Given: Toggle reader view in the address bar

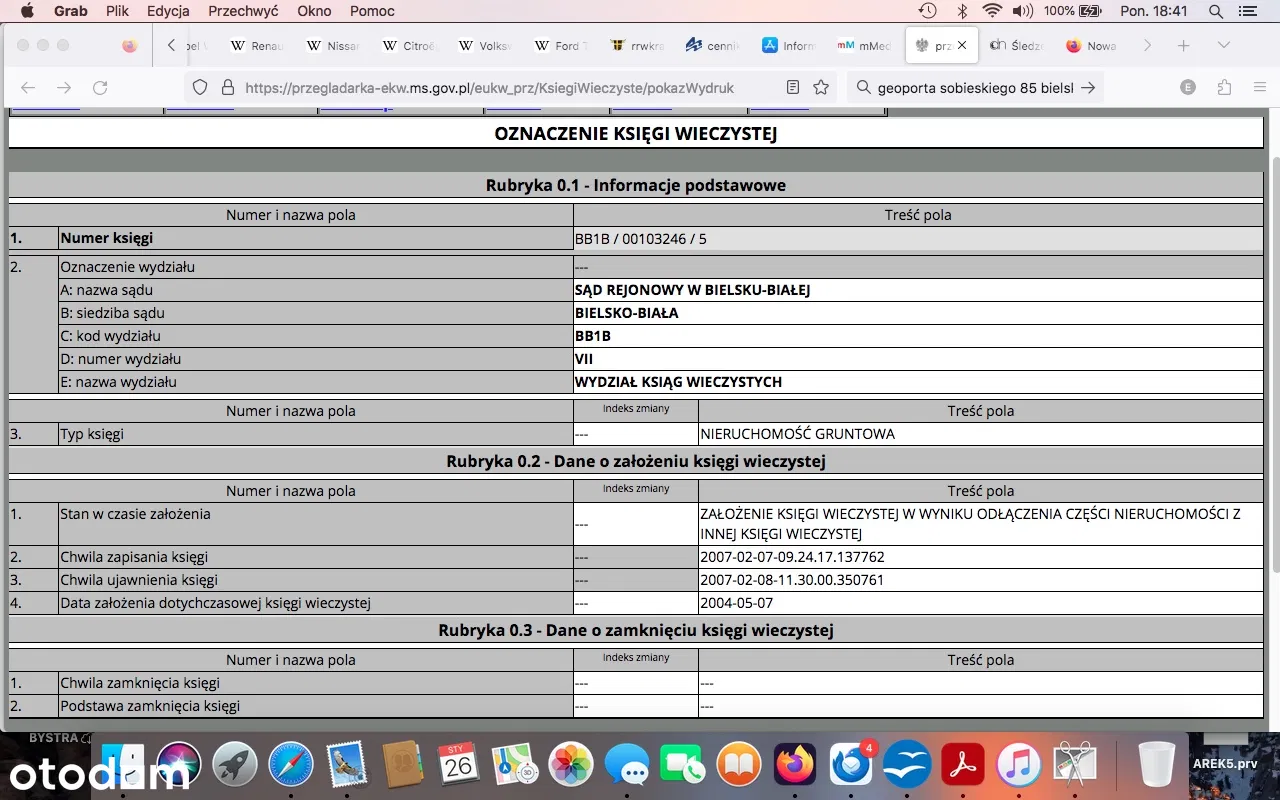Looking at the screenshot, I should [x=793, y=88].
